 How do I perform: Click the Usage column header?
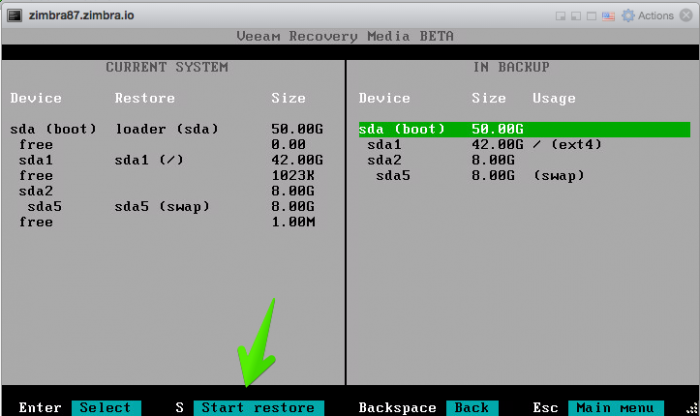tap(554, 99)
